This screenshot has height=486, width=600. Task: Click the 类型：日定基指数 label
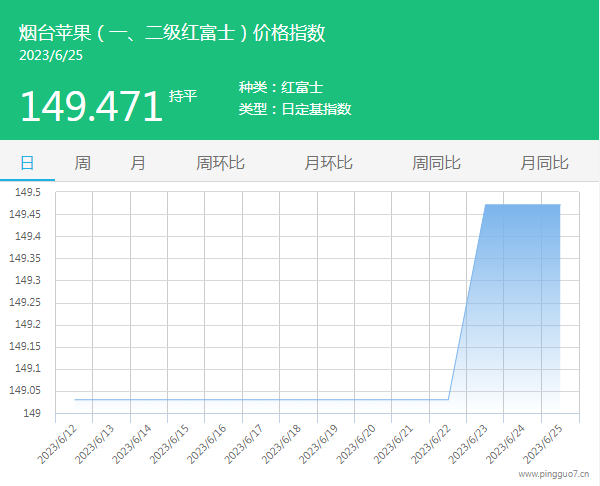[x=295, y=109]
